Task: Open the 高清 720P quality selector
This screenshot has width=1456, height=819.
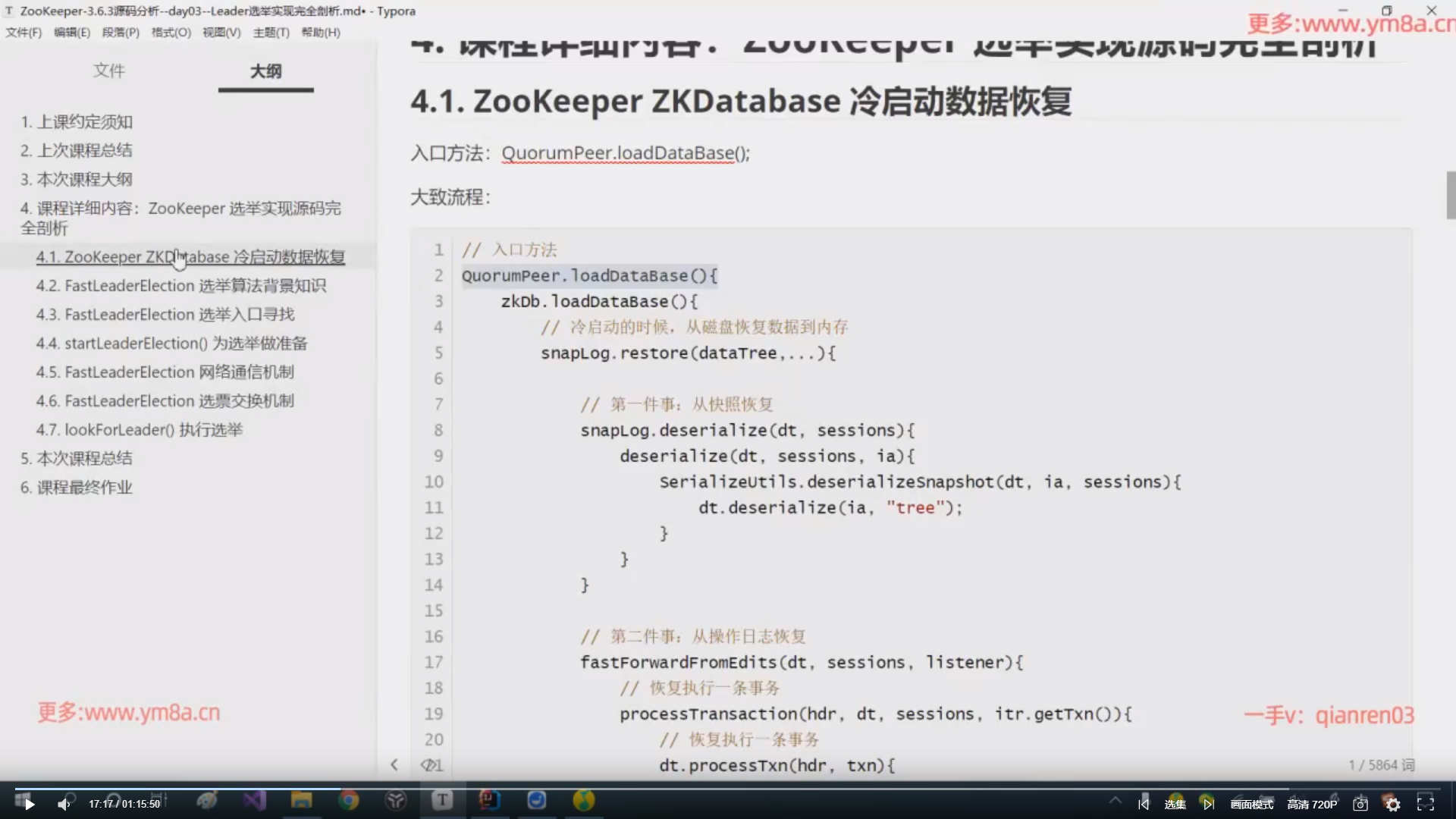Action: click(x=1312, y=804)
